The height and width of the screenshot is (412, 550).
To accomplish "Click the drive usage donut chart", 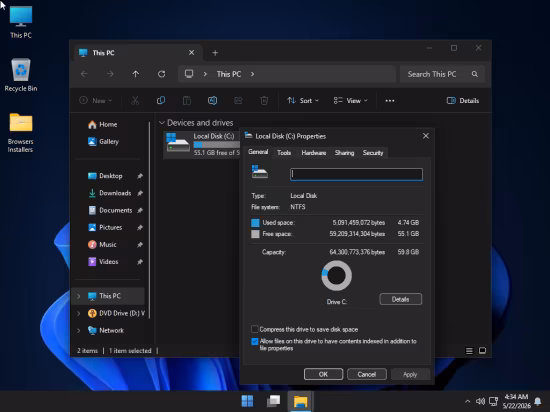I will 336,276.
